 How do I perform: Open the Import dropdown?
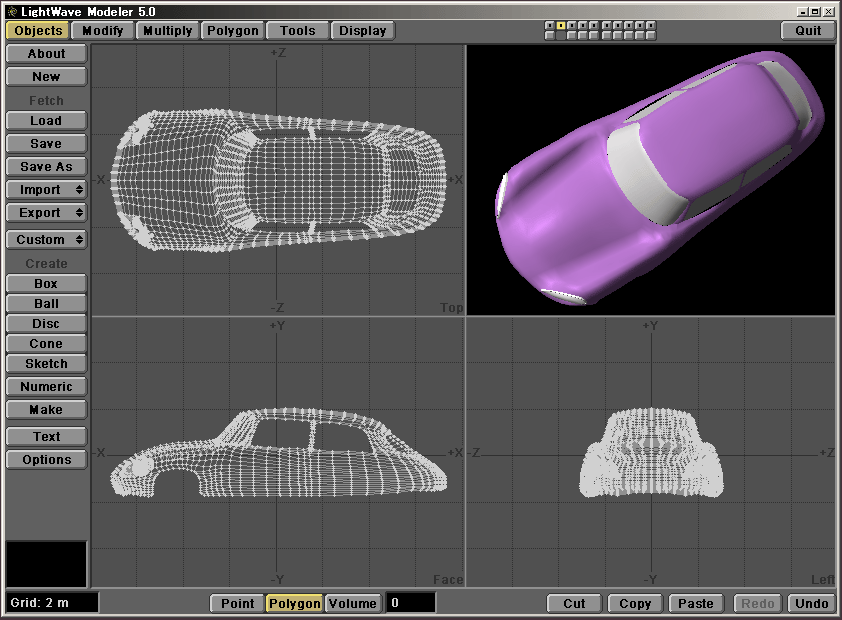coord(46,190)
